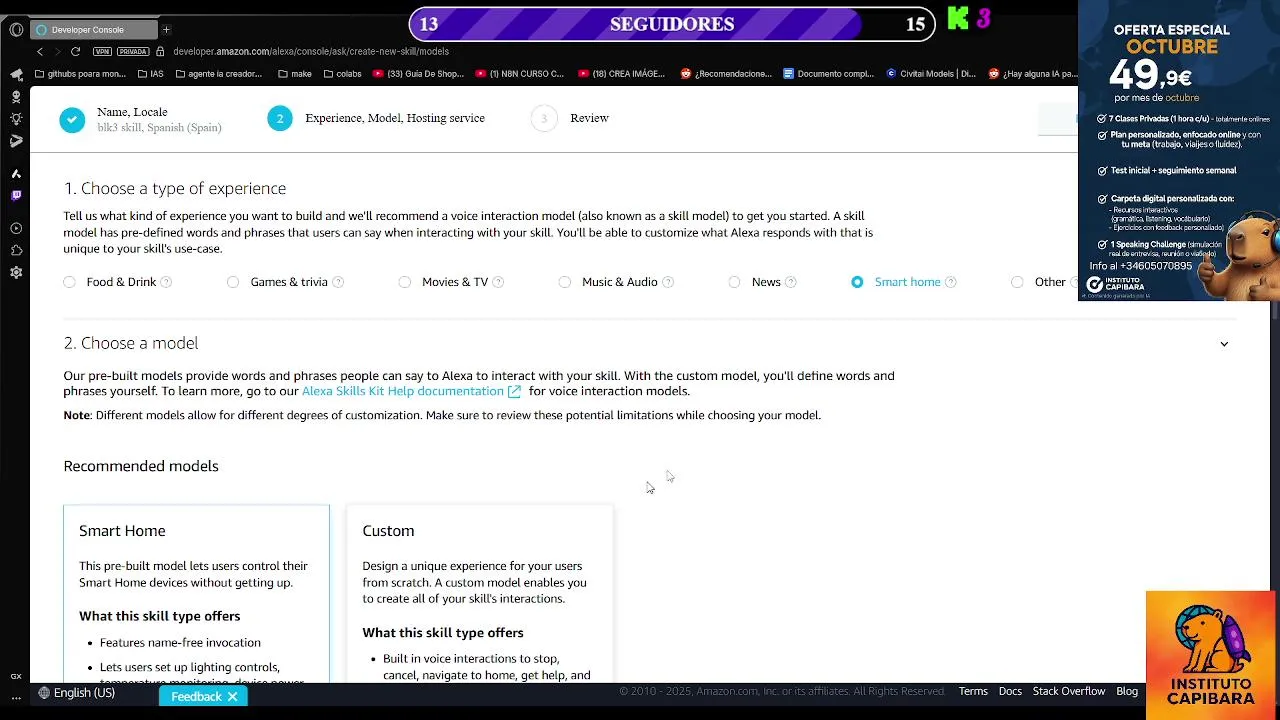Viewport: 1280px width, 720px height.
Task: Select the Other radio button
Action: (1017, 282)
